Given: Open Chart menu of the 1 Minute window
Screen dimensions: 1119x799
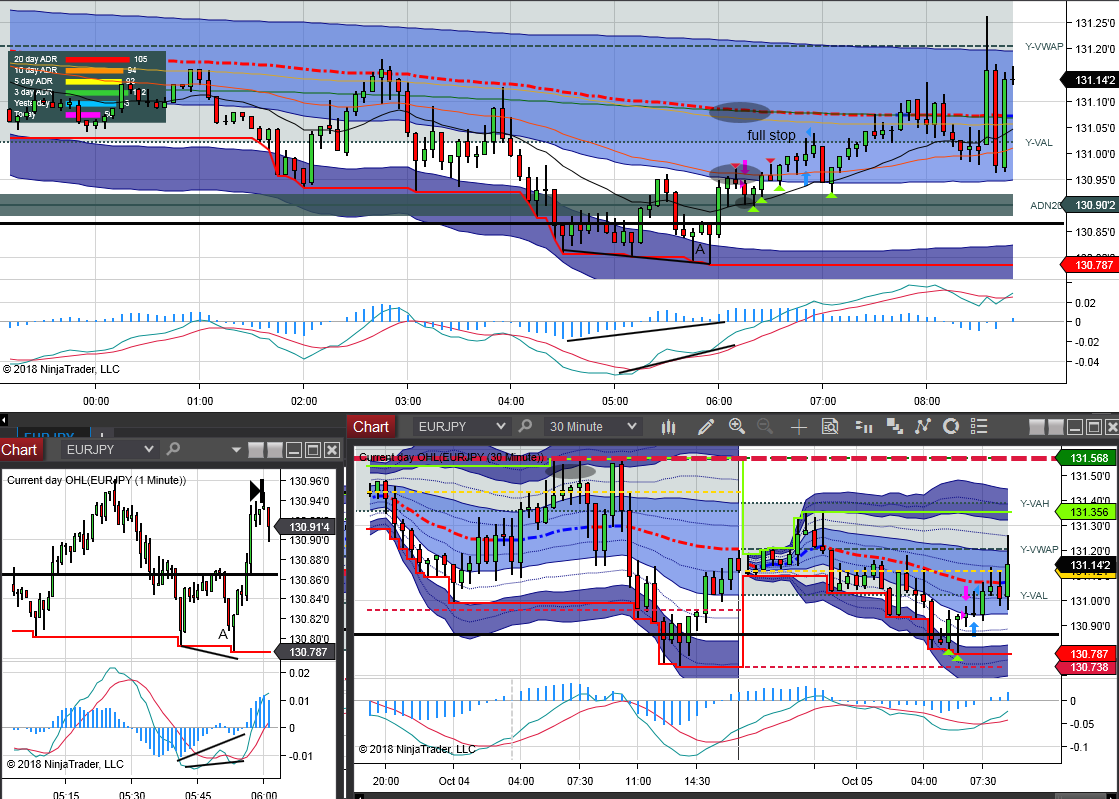Looking at the screenshot, I should (19, 449).
